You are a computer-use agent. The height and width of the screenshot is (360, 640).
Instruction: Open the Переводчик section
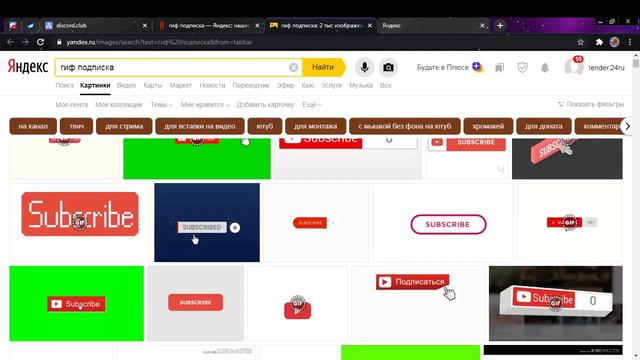(x=251, y=85)
